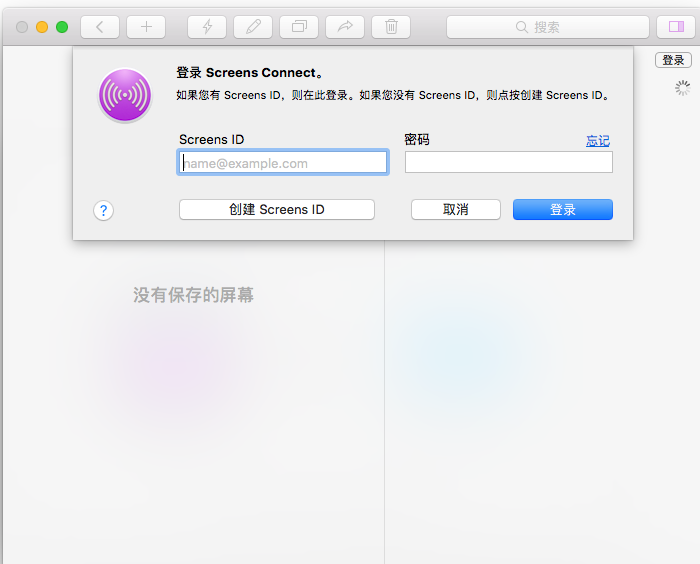Click the 登录 button at top right
The height and width of the screenshot is (564, 700).
[x=673, y=60]
